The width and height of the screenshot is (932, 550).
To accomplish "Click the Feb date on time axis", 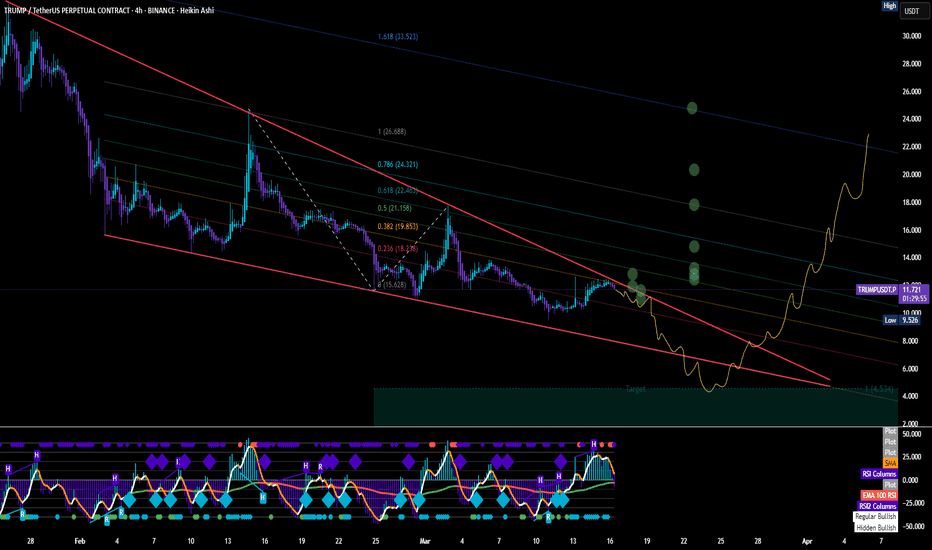I will 80,541.
